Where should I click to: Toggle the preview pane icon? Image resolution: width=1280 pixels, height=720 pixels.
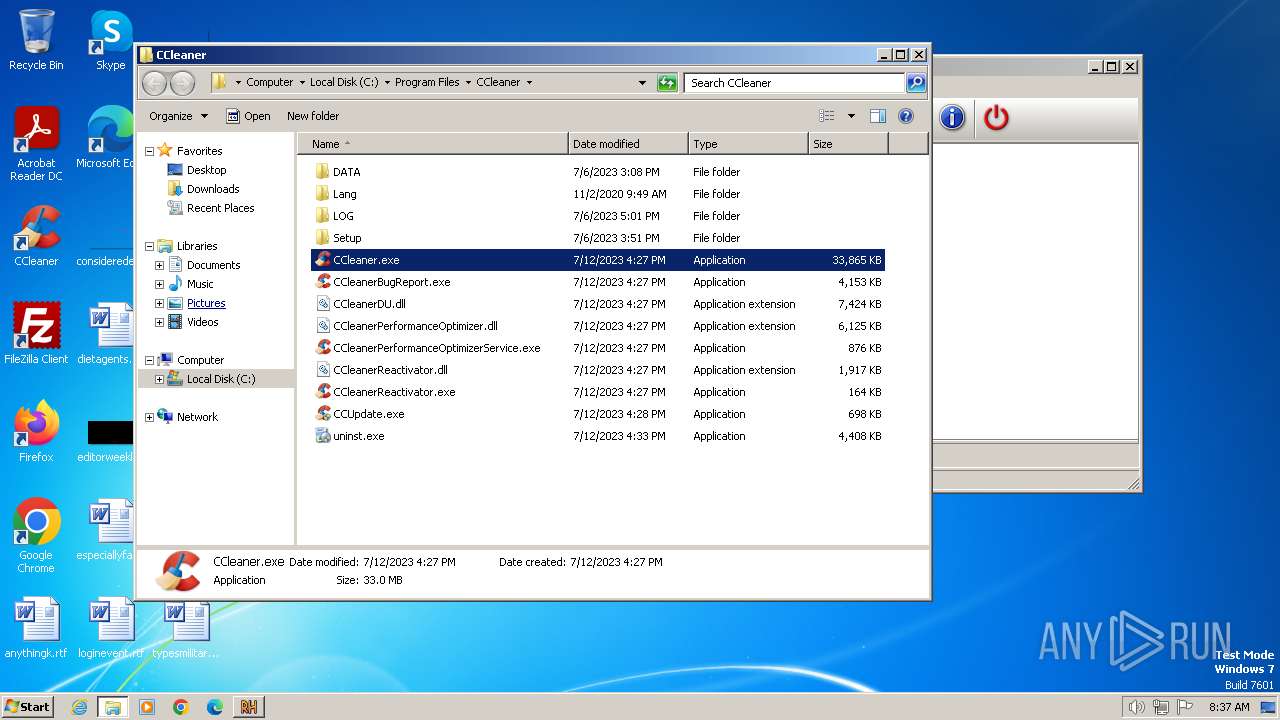pyautogui.click(x=877, y=116)
